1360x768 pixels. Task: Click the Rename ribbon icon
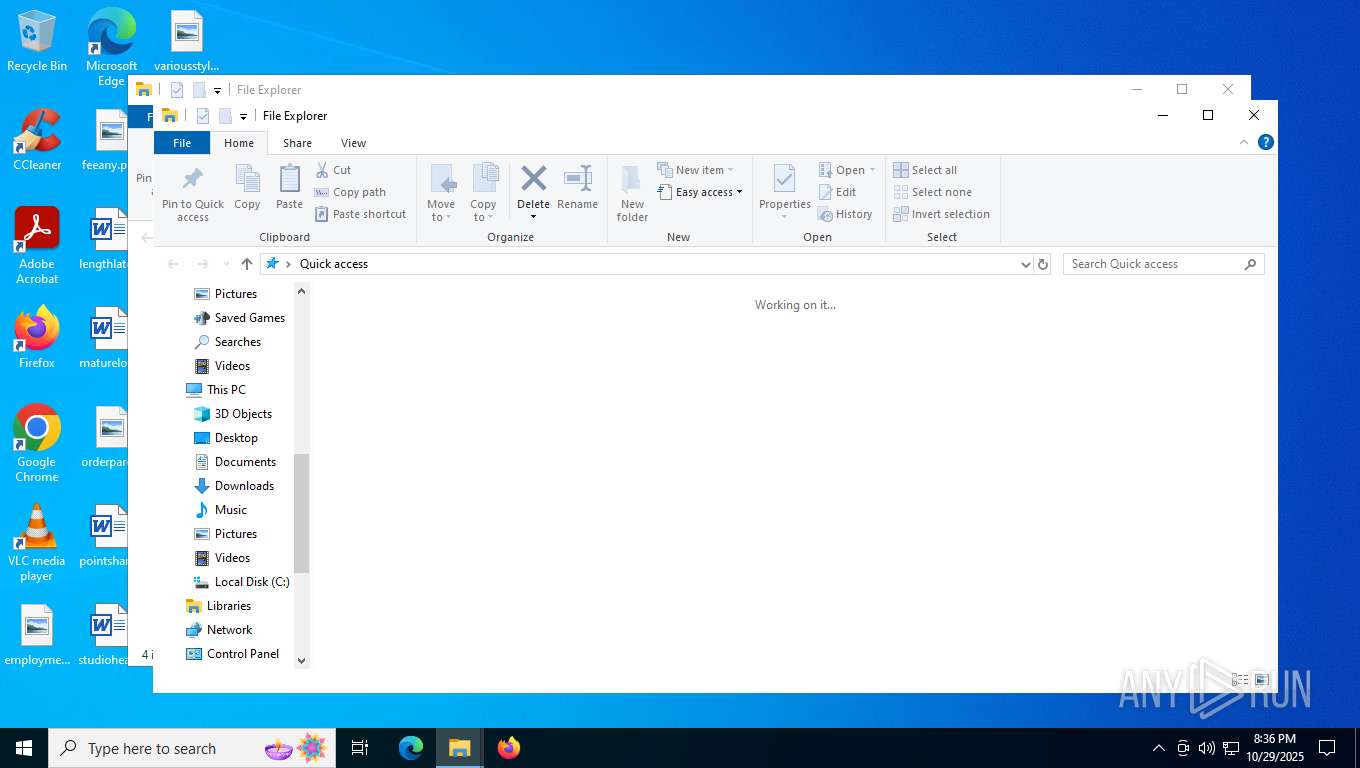tap(578, 179)
